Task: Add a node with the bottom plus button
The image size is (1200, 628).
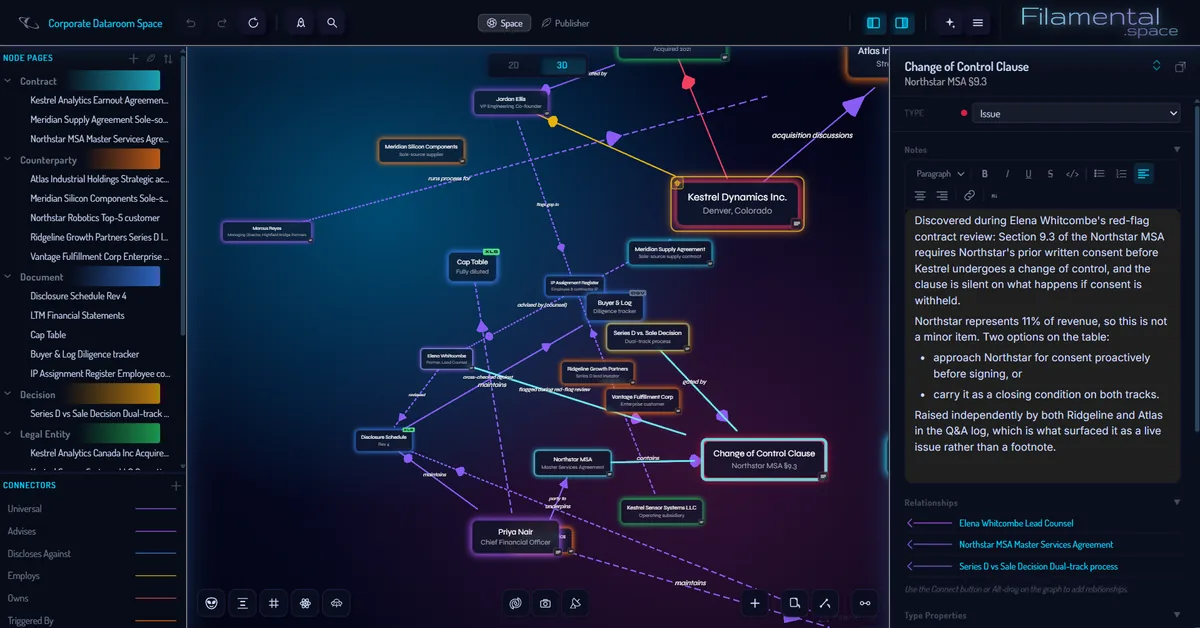Action: pyautogui.click(x=755, y=602)
